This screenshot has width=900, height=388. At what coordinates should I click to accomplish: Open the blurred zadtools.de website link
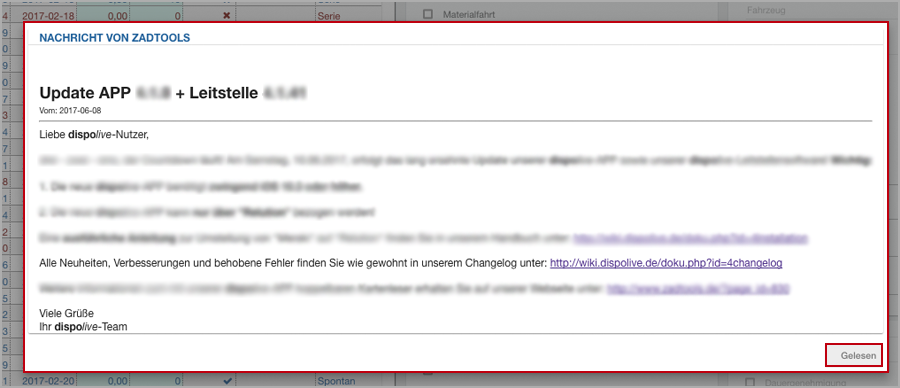698,289
